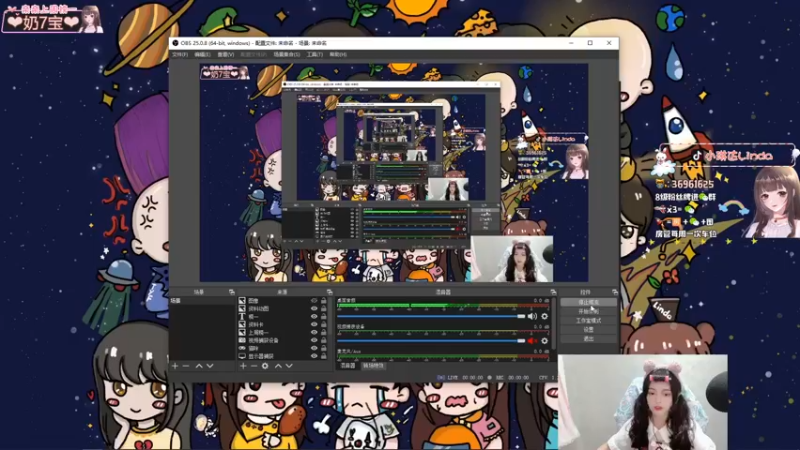Move the scene up with the up arrow
The image size is (800, 450).
pos(199,366)
